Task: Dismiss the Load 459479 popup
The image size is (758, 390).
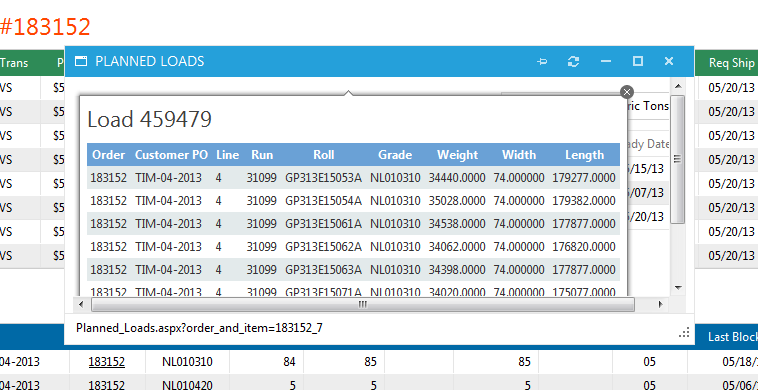Action: (x=627, y=92)
